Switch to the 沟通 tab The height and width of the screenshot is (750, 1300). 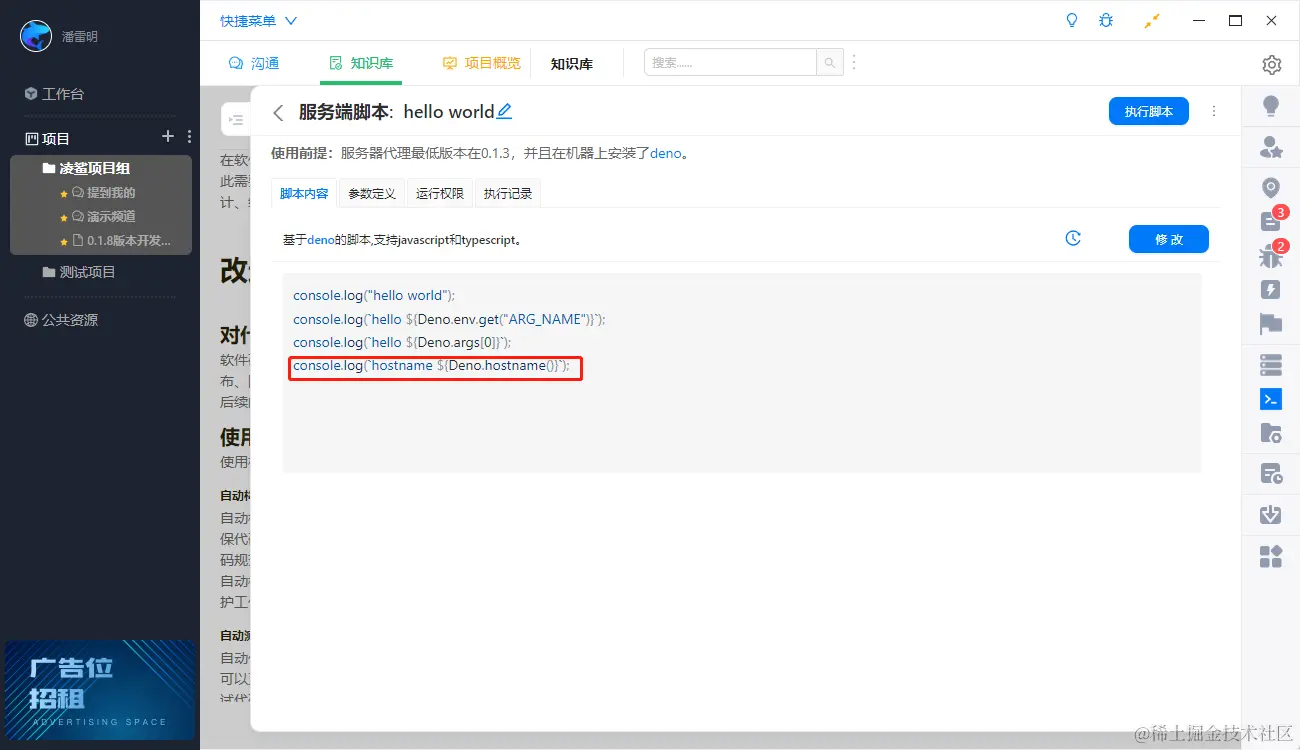coord(254,63)
